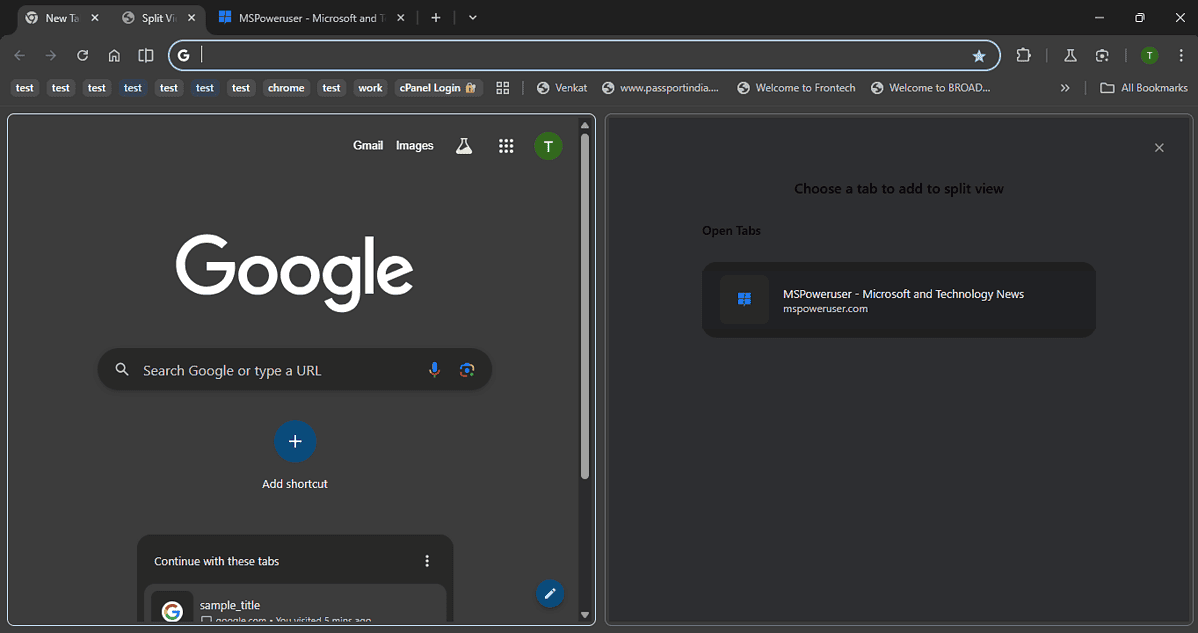Minimize the Chrome window

tap(1099, 18)
